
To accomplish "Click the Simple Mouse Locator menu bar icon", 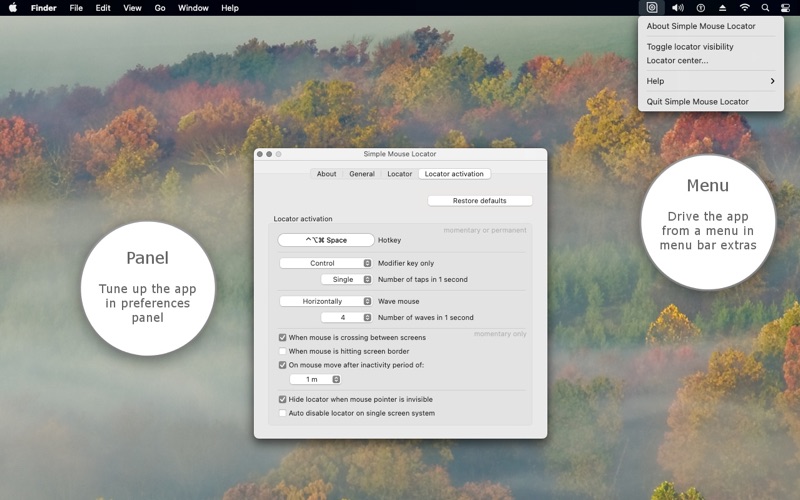I will [652, 8].
